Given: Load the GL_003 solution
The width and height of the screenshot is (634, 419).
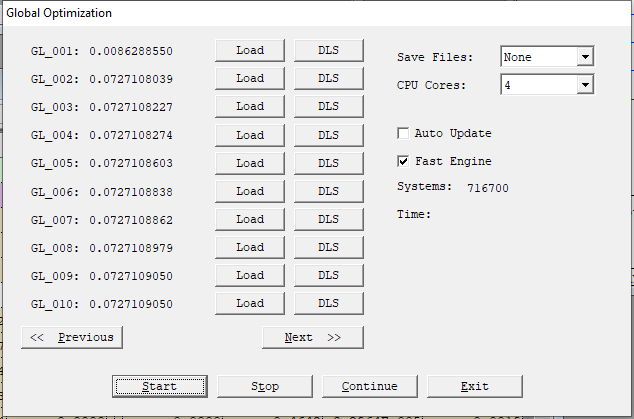Looking at the screenshot, I should click(250, 106).
